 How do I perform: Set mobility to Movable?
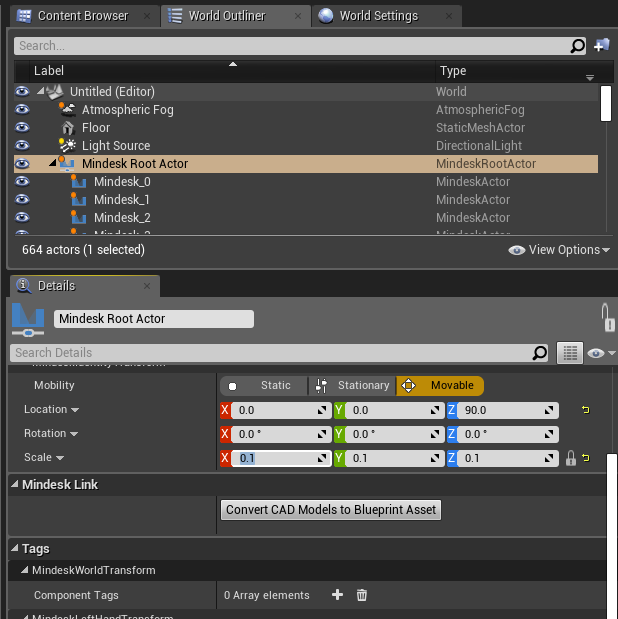pos(440,386)
